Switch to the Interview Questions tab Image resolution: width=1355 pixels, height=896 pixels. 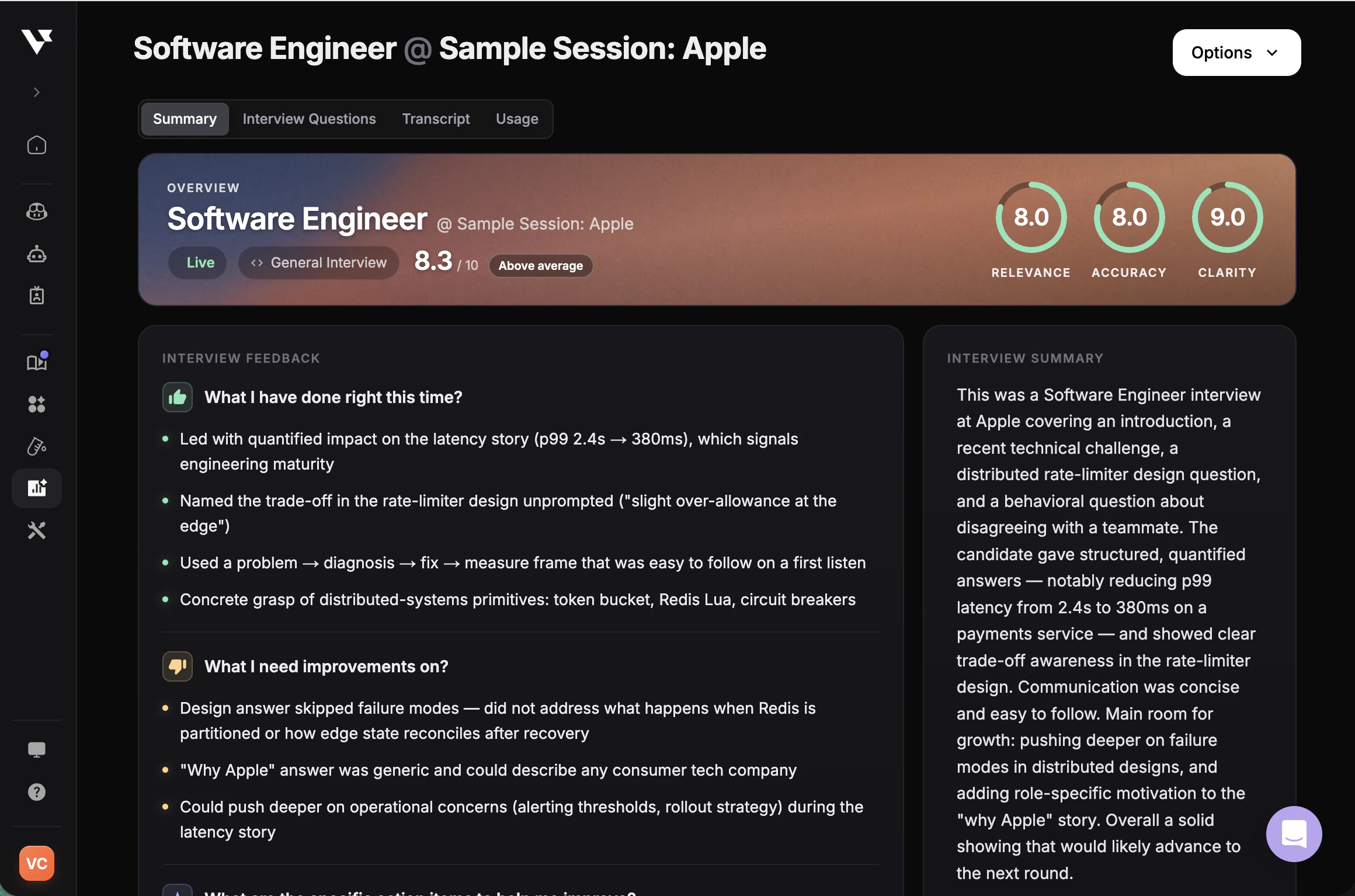coord(310,119)
